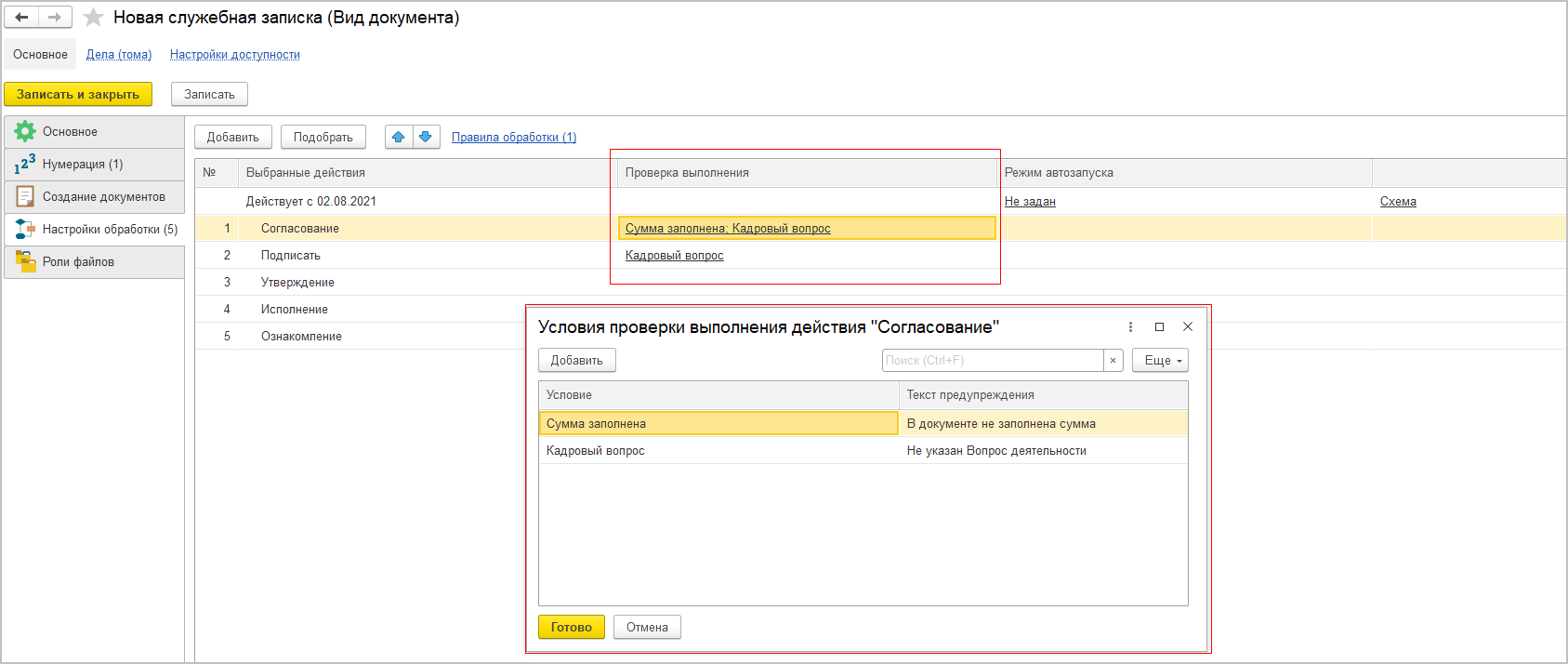Select the Кадровый вопрос condition row
The height and width of the screenshot is (664, 1568).
click(595, 451)
